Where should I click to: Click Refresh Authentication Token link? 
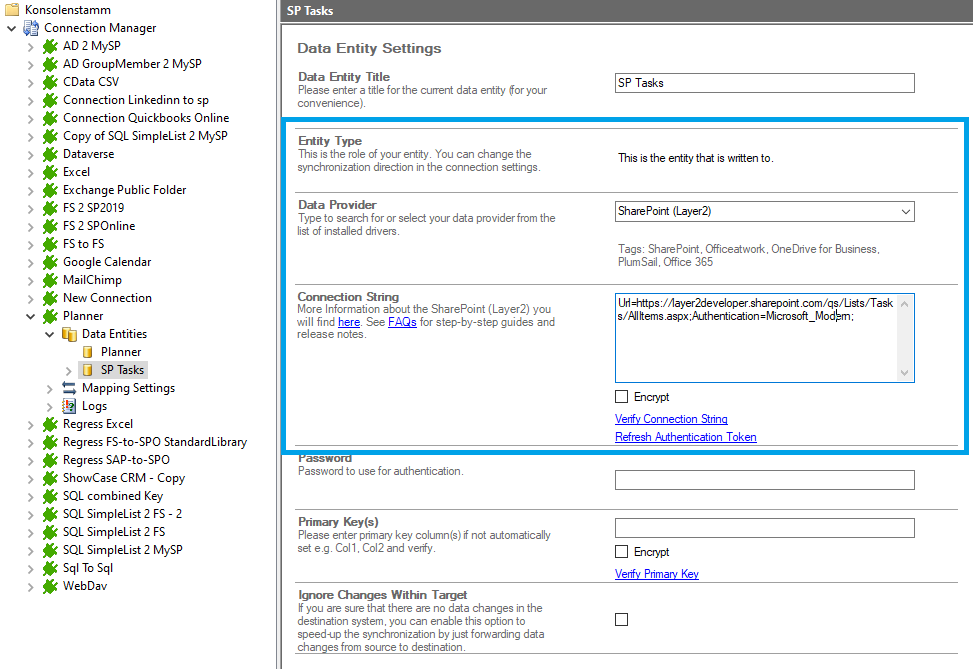click(685, 437)
